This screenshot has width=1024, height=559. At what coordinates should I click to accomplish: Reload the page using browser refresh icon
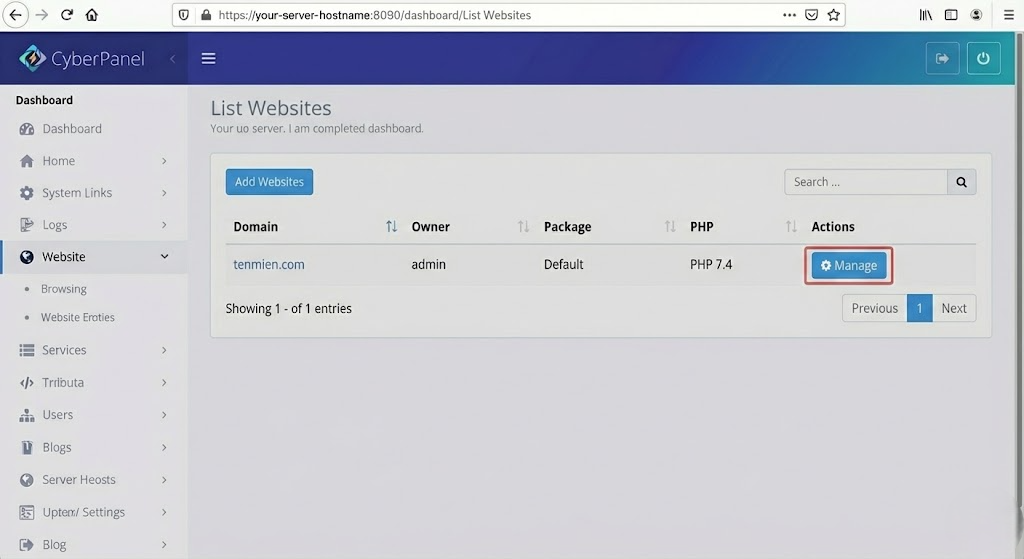[x=67, y=15]
